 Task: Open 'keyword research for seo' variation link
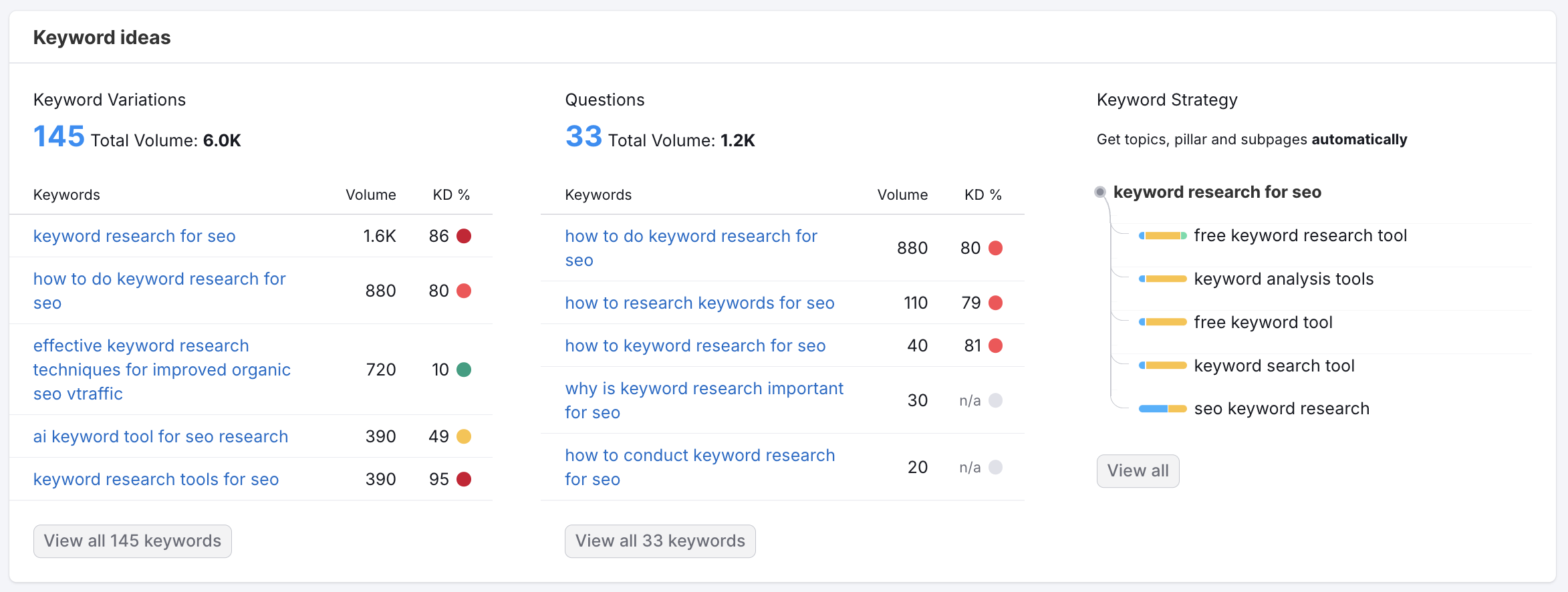134,236
